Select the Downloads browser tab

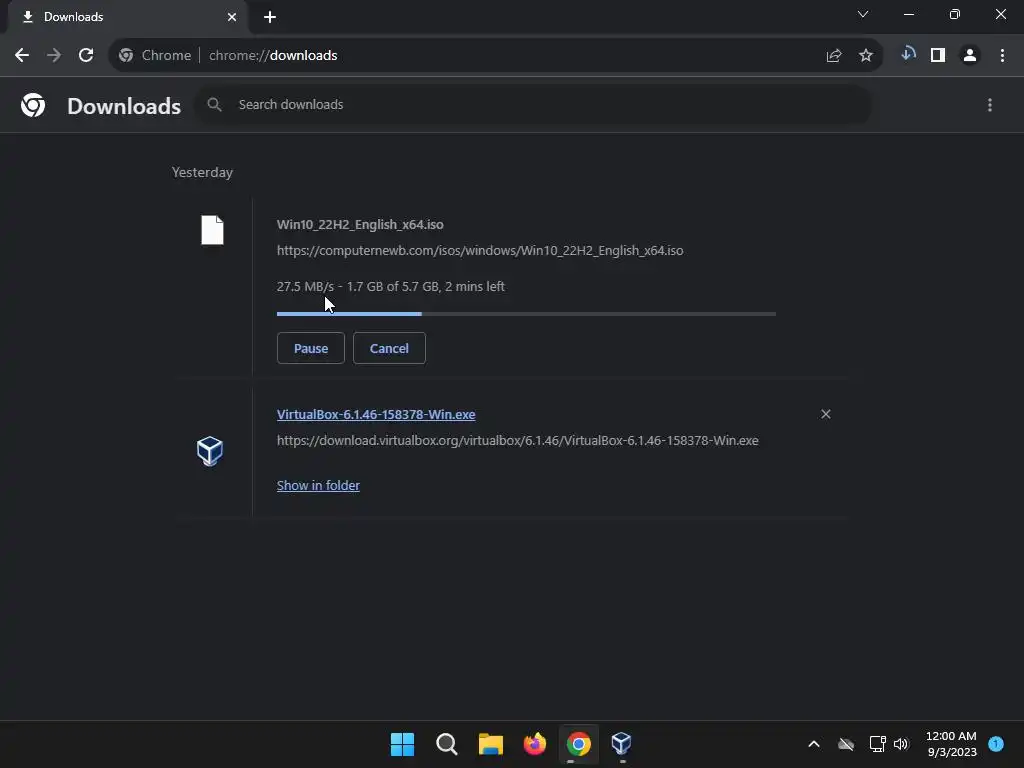(x=127, y=17)
